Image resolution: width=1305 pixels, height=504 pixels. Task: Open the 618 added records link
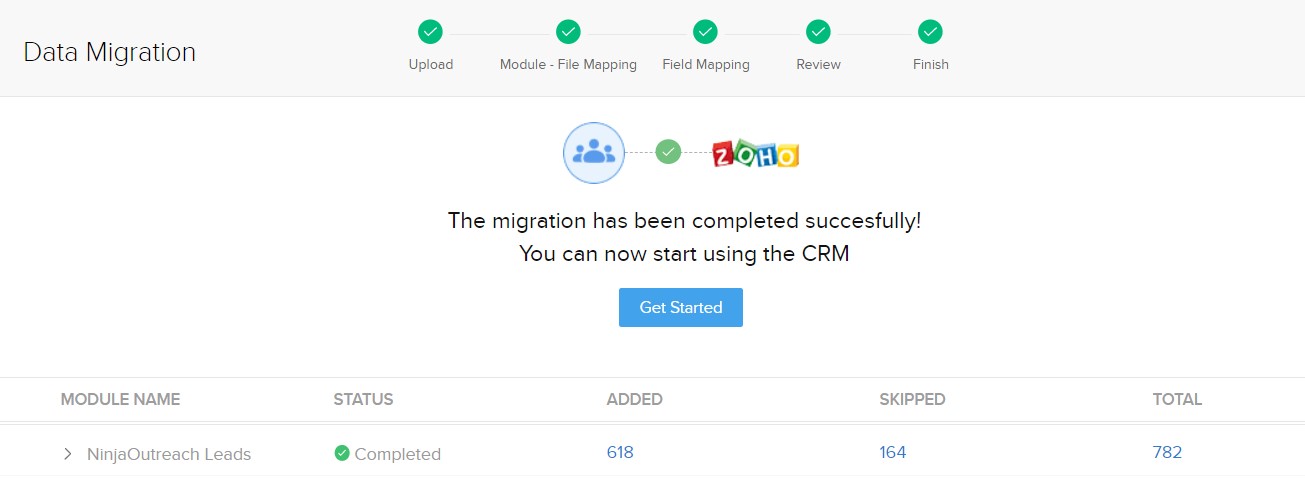[620, 452]
